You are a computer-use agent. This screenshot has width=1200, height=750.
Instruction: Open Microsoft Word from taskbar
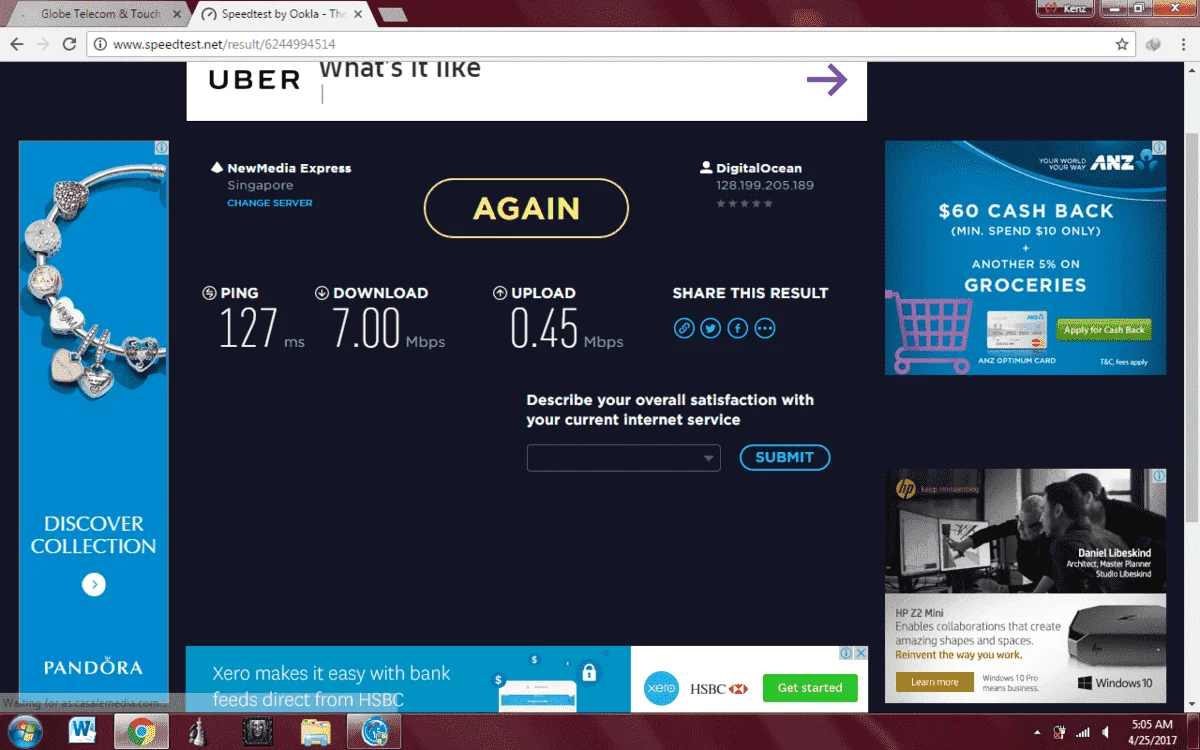tap(84, 731)
